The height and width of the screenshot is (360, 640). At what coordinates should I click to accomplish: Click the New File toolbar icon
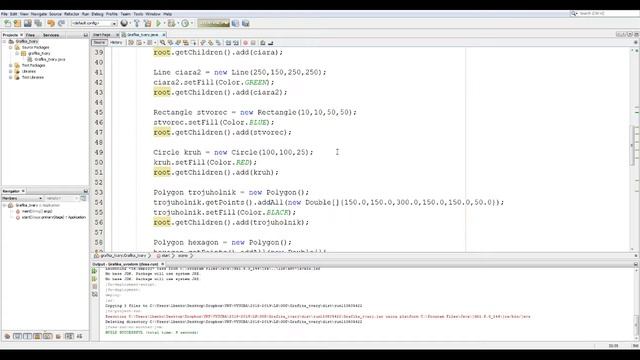tap(7, 23)
